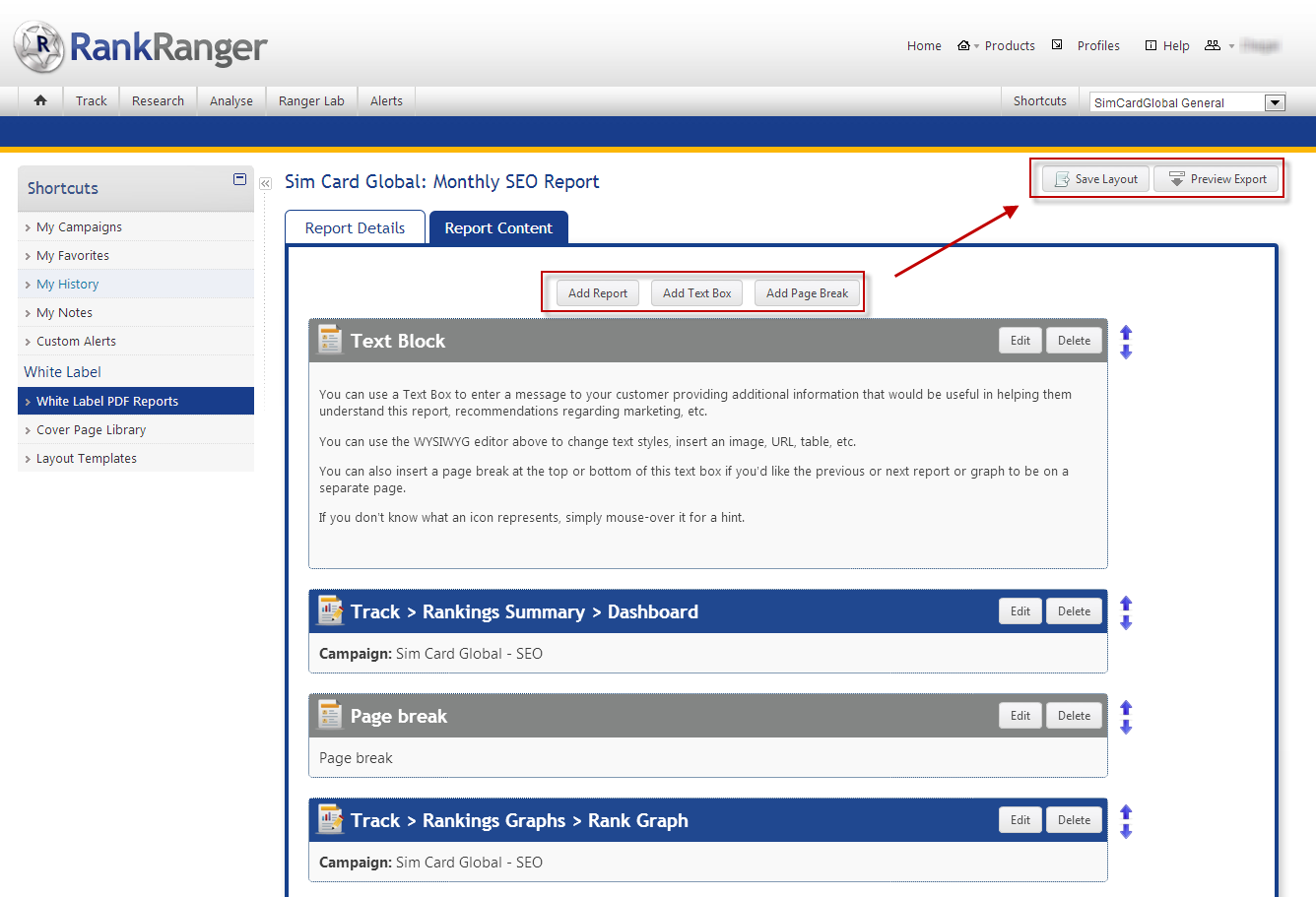Open the Ranger Lab menu
1316x897 pixels.
[x=311, y=100]
